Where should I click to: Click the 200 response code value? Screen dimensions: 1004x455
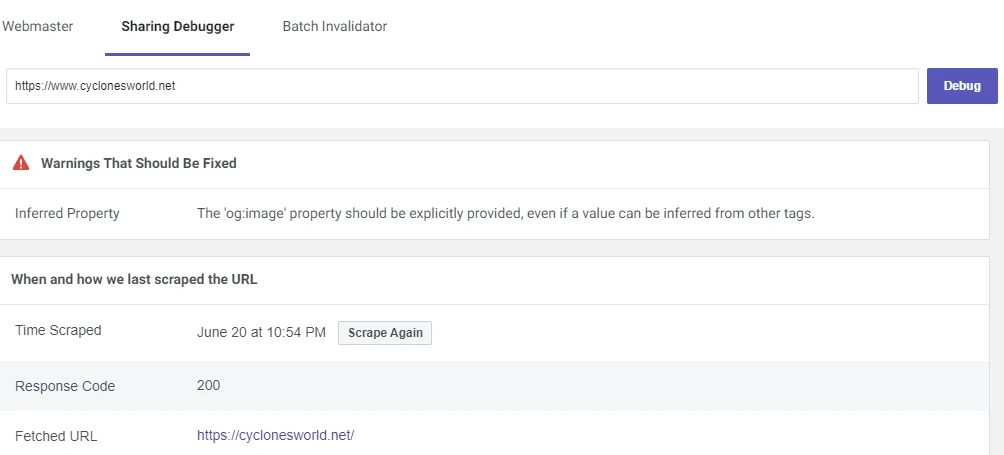click(208, 385)
